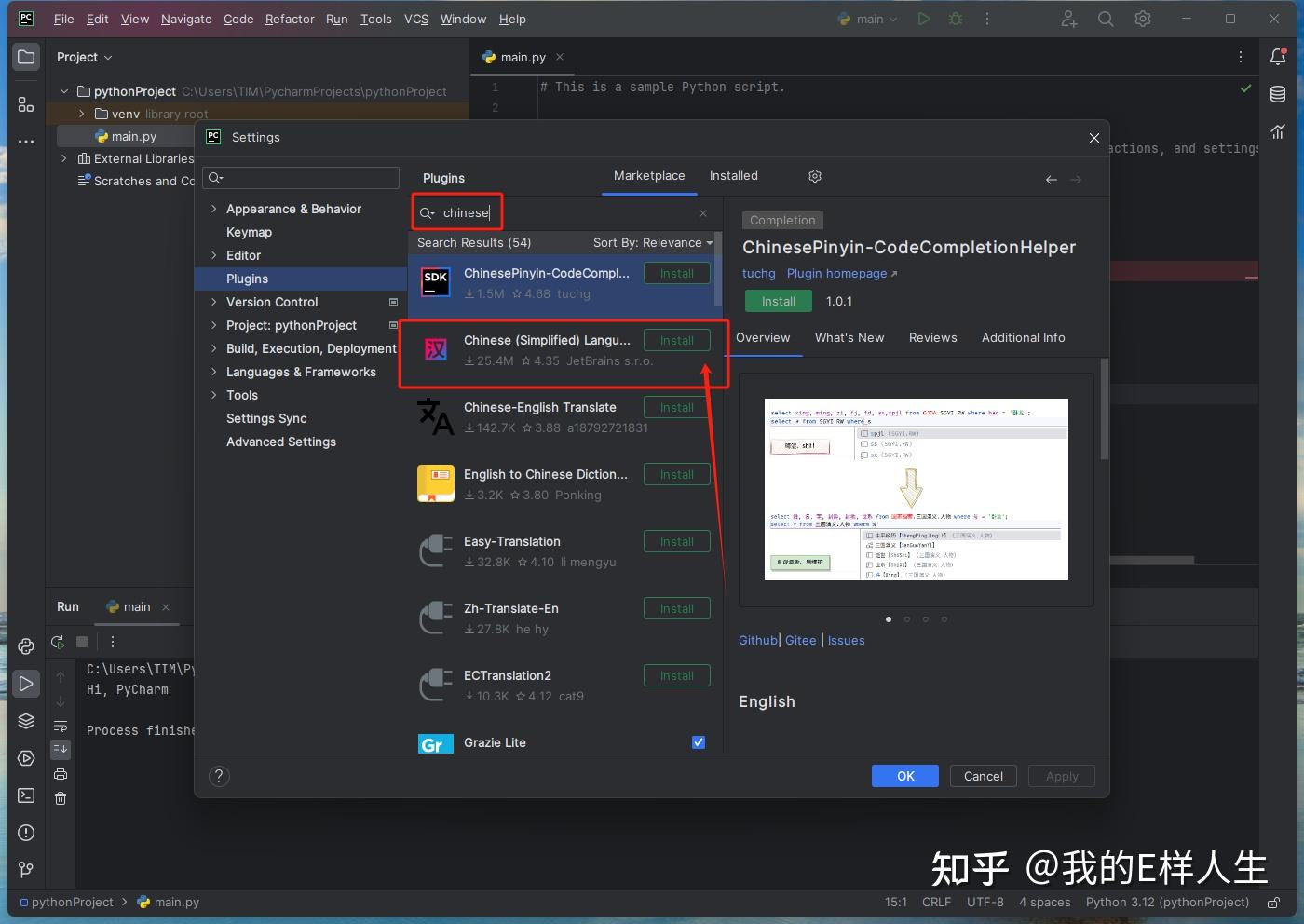Toggle scroll to end in run output
The width and height of the screenshot is (1304, 924).
61,749
